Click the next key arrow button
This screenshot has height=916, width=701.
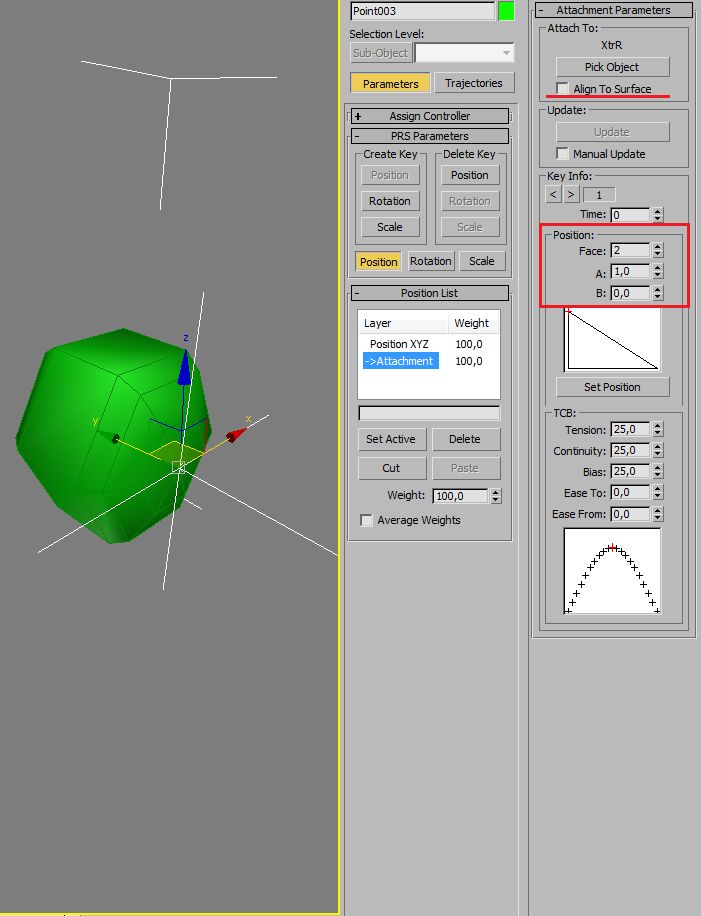point(571,194)
